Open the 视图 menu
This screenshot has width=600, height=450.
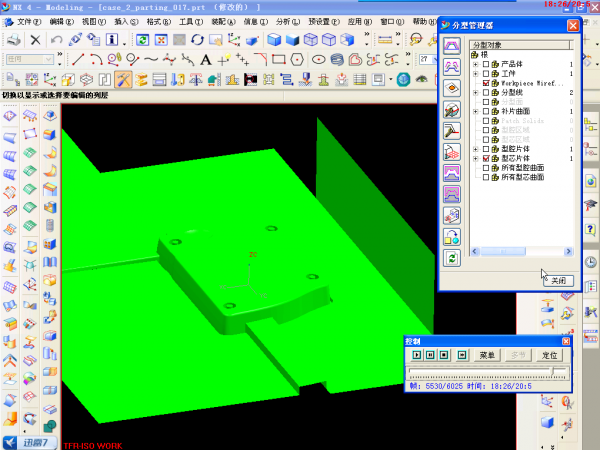coord(94,22)
